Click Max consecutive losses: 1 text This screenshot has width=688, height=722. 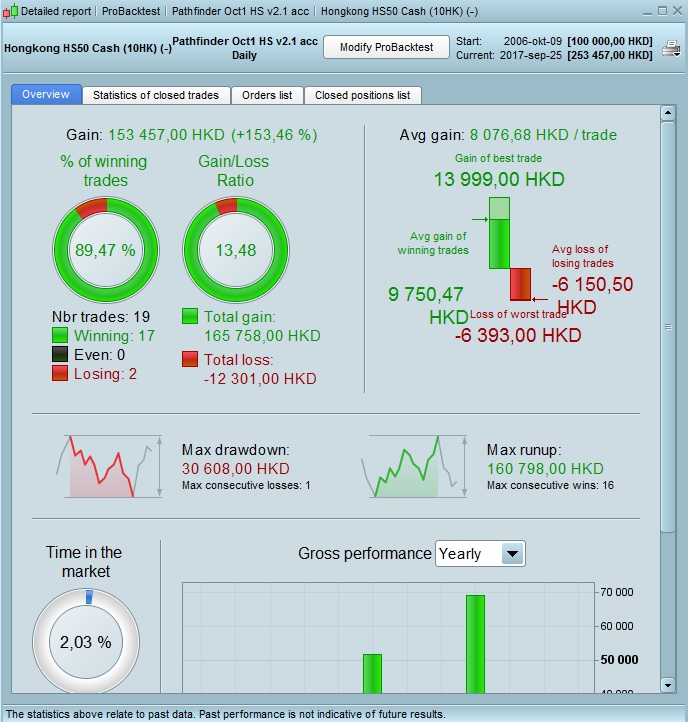246,485
